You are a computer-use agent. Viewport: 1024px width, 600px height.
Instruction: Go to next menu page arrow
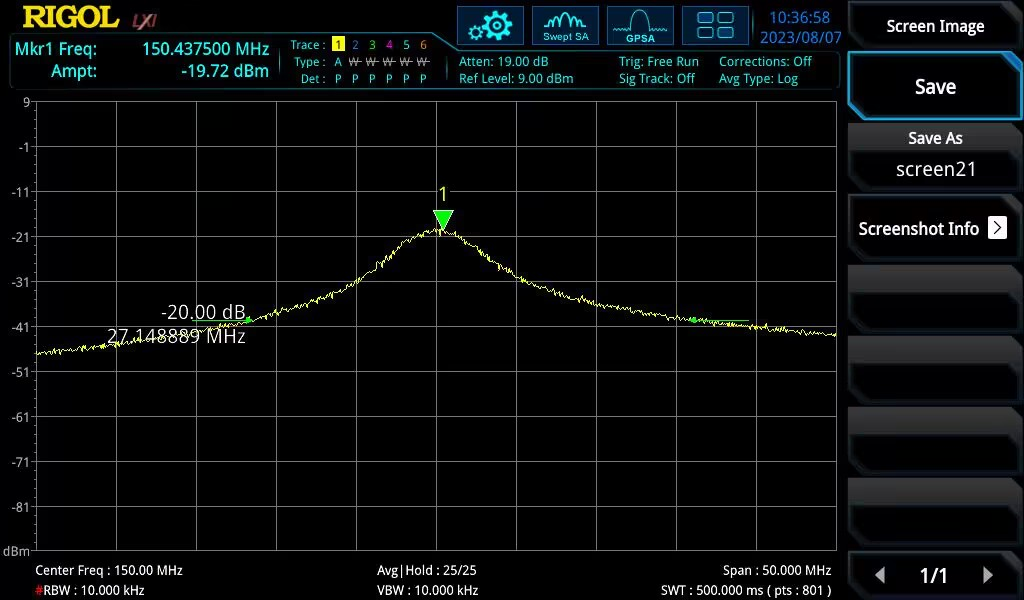(x=987, y=575)
